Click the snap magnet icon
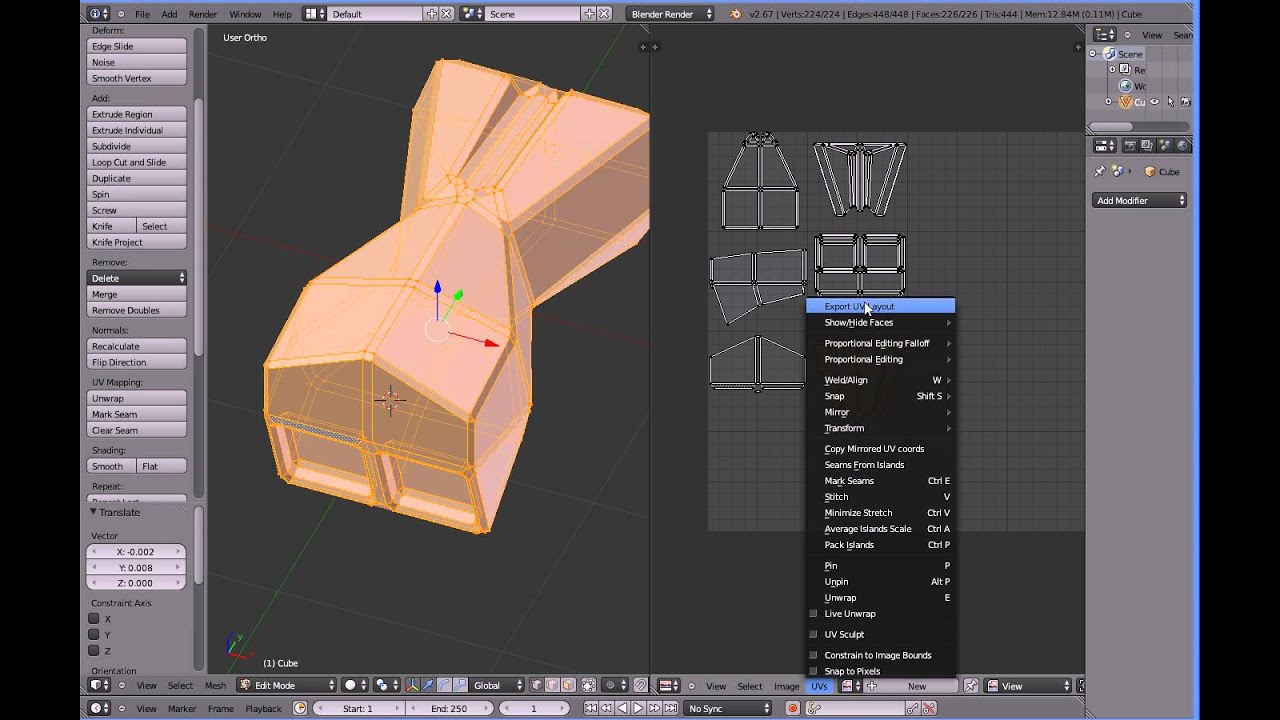 [x=641, y=685]
